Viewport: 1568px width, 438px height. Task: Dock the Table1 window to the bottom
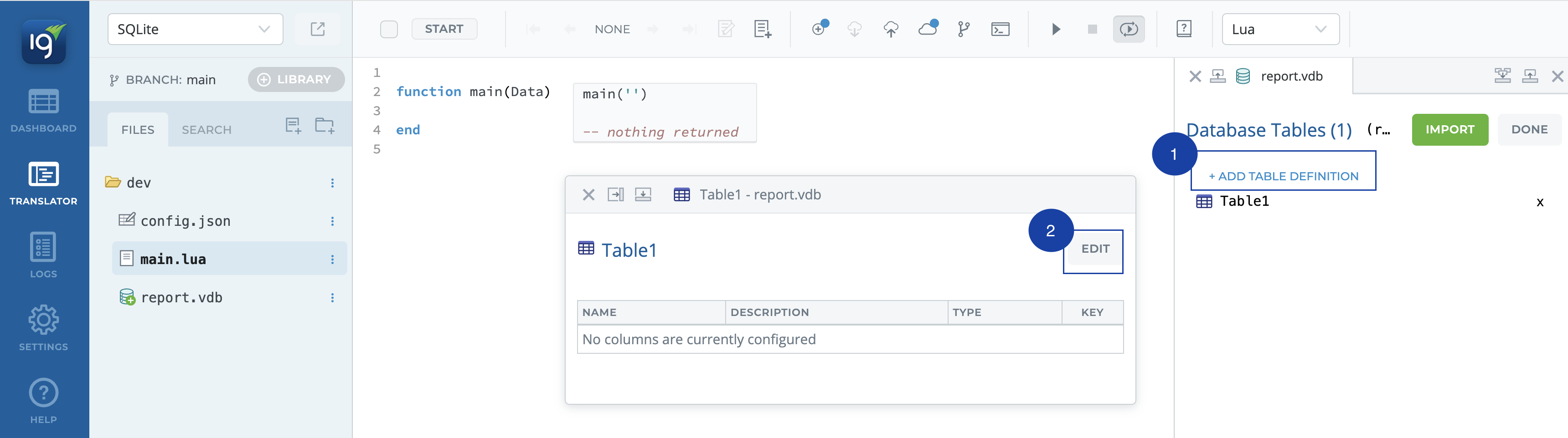click(643, 195)
